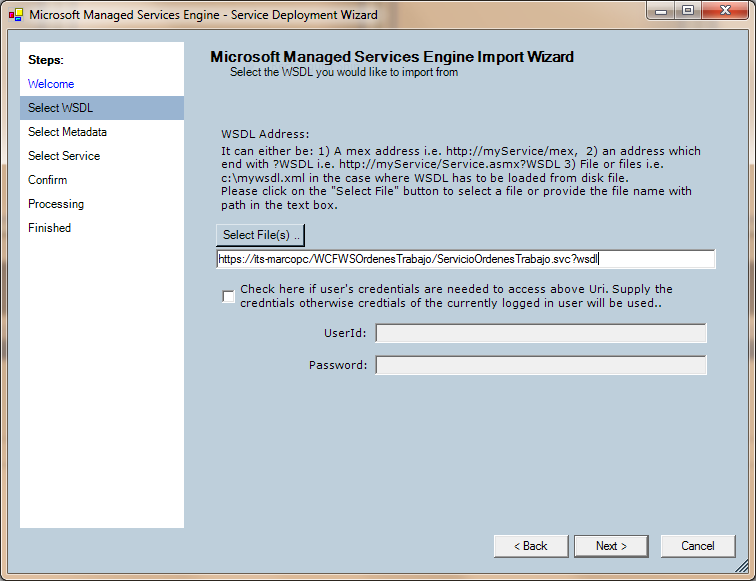The height and width of the screenshot is (581, 756).
Task: Click the 'WSDL Address:' label
Action: tap(265, 134)
